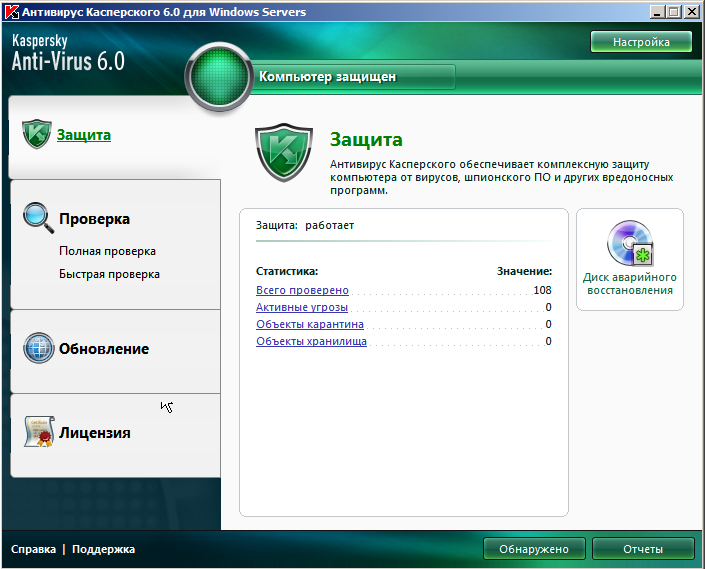The width and height of the screenshot is (705, 569).
Task: Open the Объекты хранилища link
Action: 311,341
